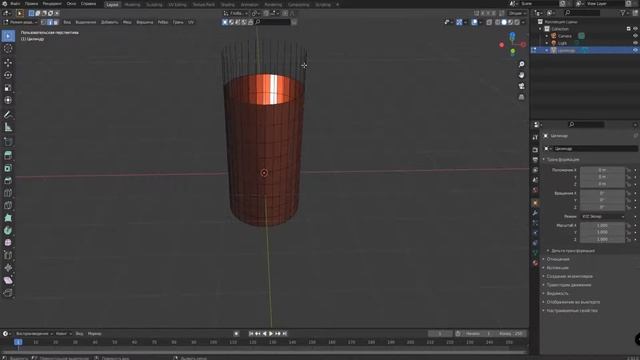Hide Camera with its eye icon
Screen dimensions: 640x360
click(x=635, y=36)
